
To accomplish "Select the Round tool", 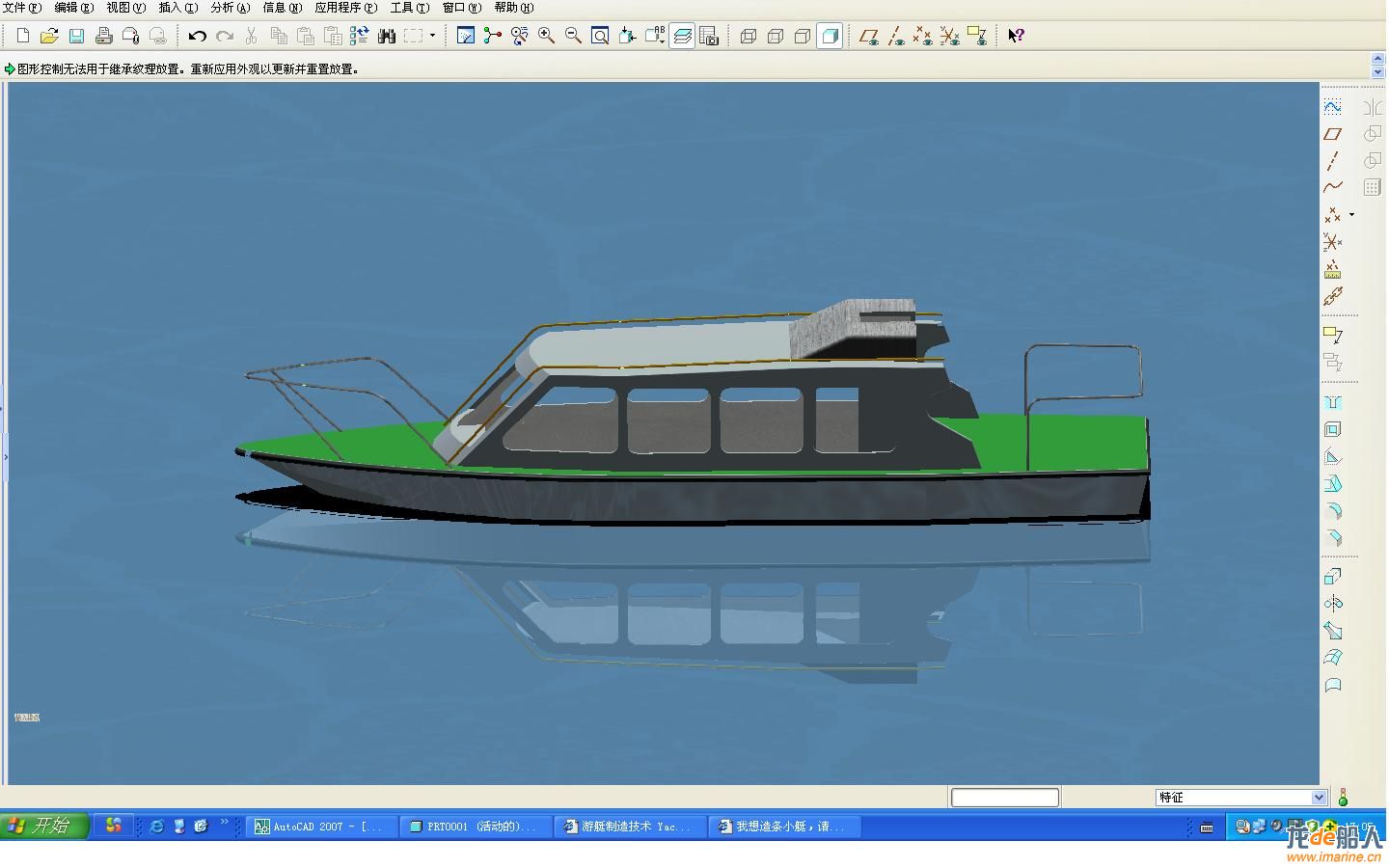I will tap(1333, 510).
